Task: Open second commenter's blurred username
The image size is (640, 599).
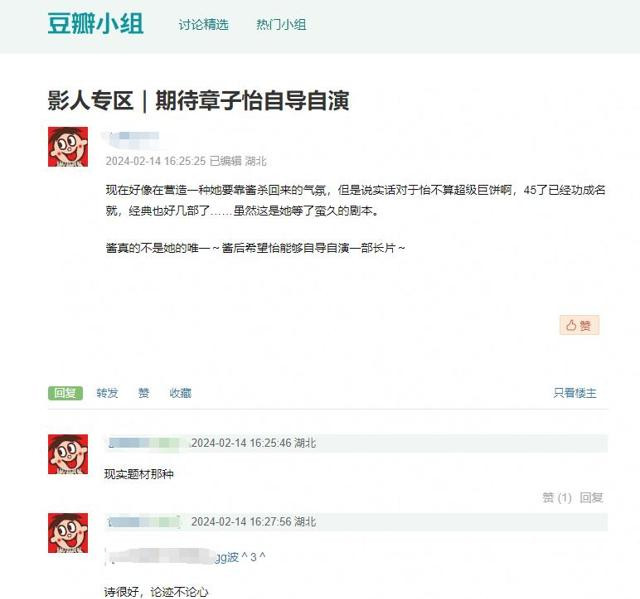Action: point(145,522)
